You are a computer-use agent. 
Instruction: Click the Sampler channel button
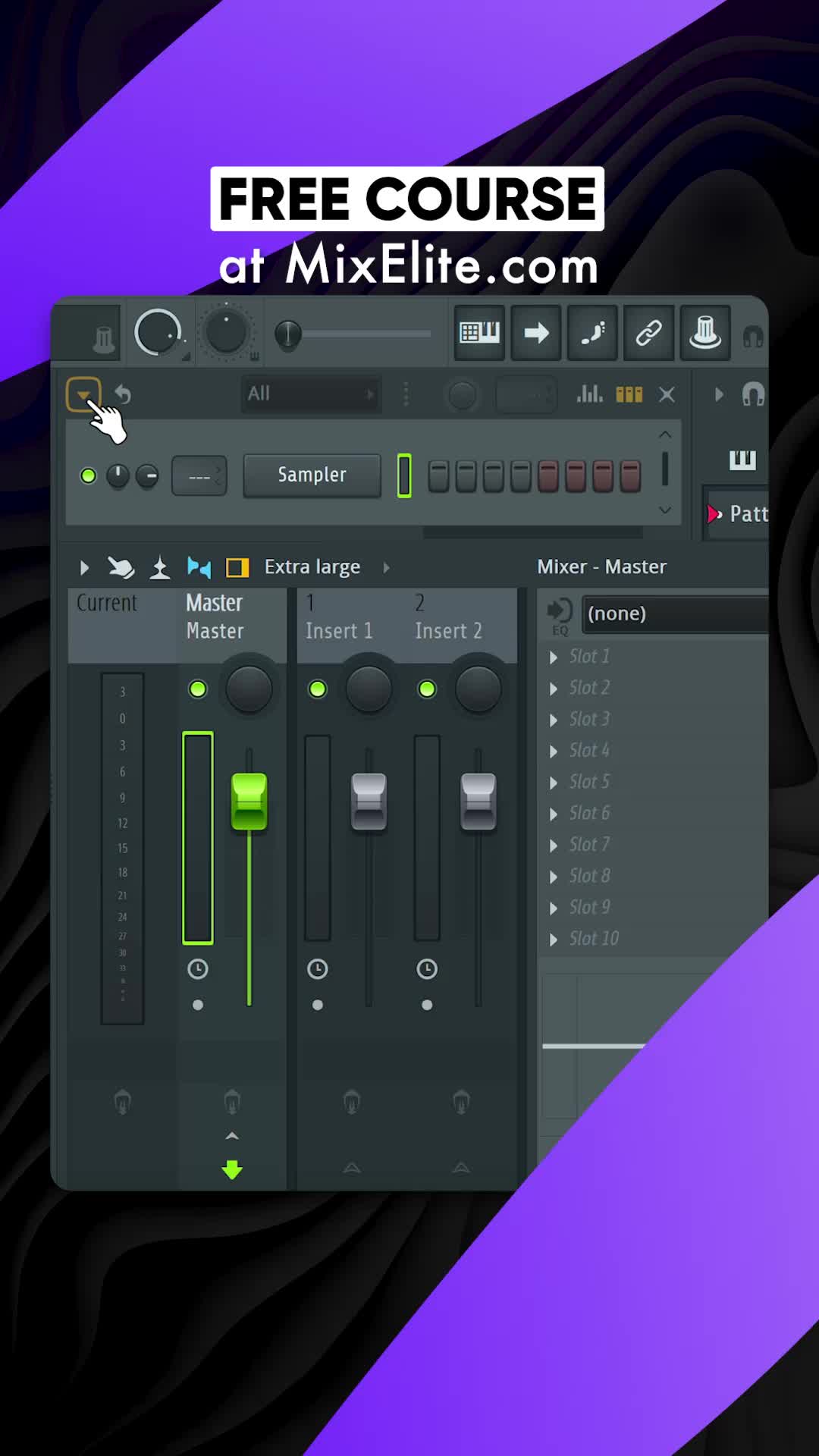point(312,475)
